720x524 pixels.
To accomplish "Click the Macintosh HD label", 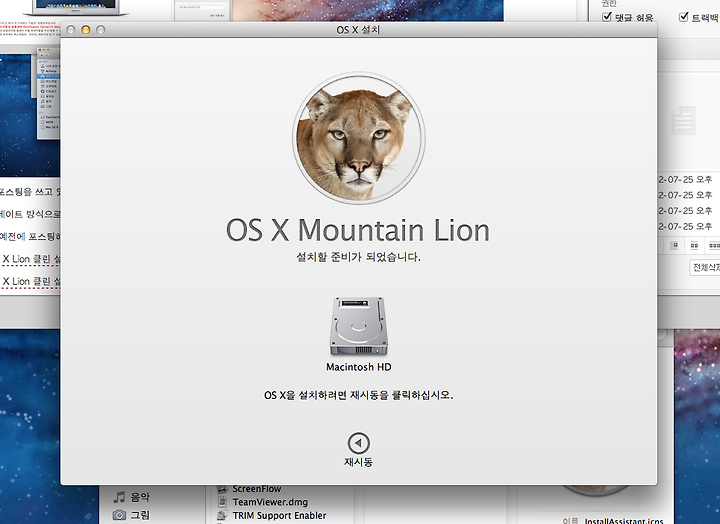I will coord(359,367).
